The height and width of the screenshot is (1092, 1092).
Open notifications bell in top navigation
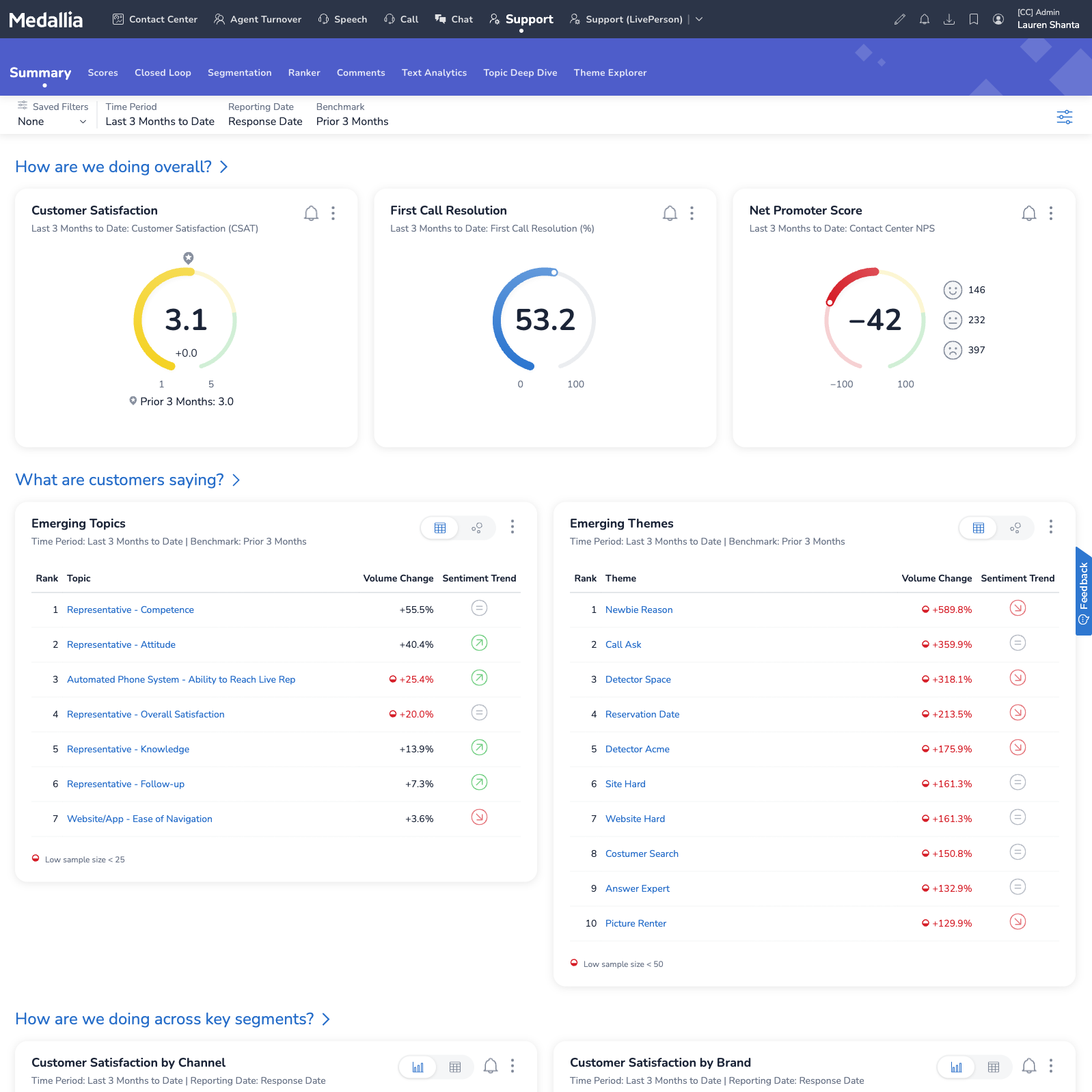click(924, 19)
